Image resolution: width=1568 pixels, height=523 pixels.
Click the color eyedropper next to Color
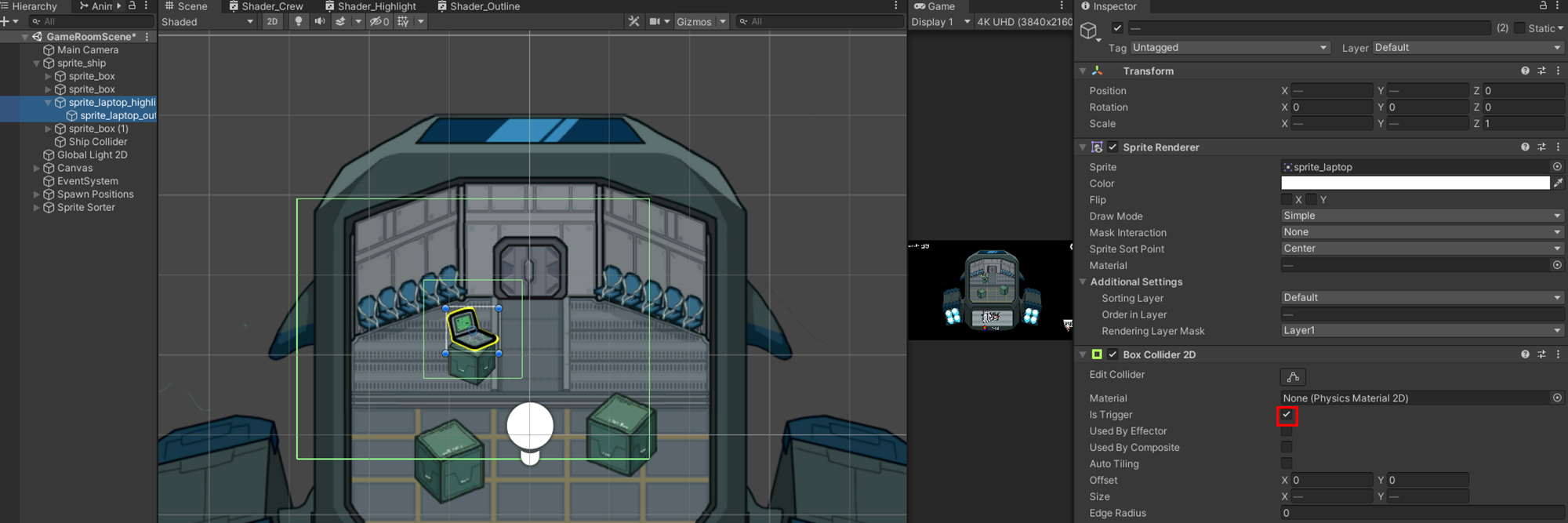tap(1558, 183)
